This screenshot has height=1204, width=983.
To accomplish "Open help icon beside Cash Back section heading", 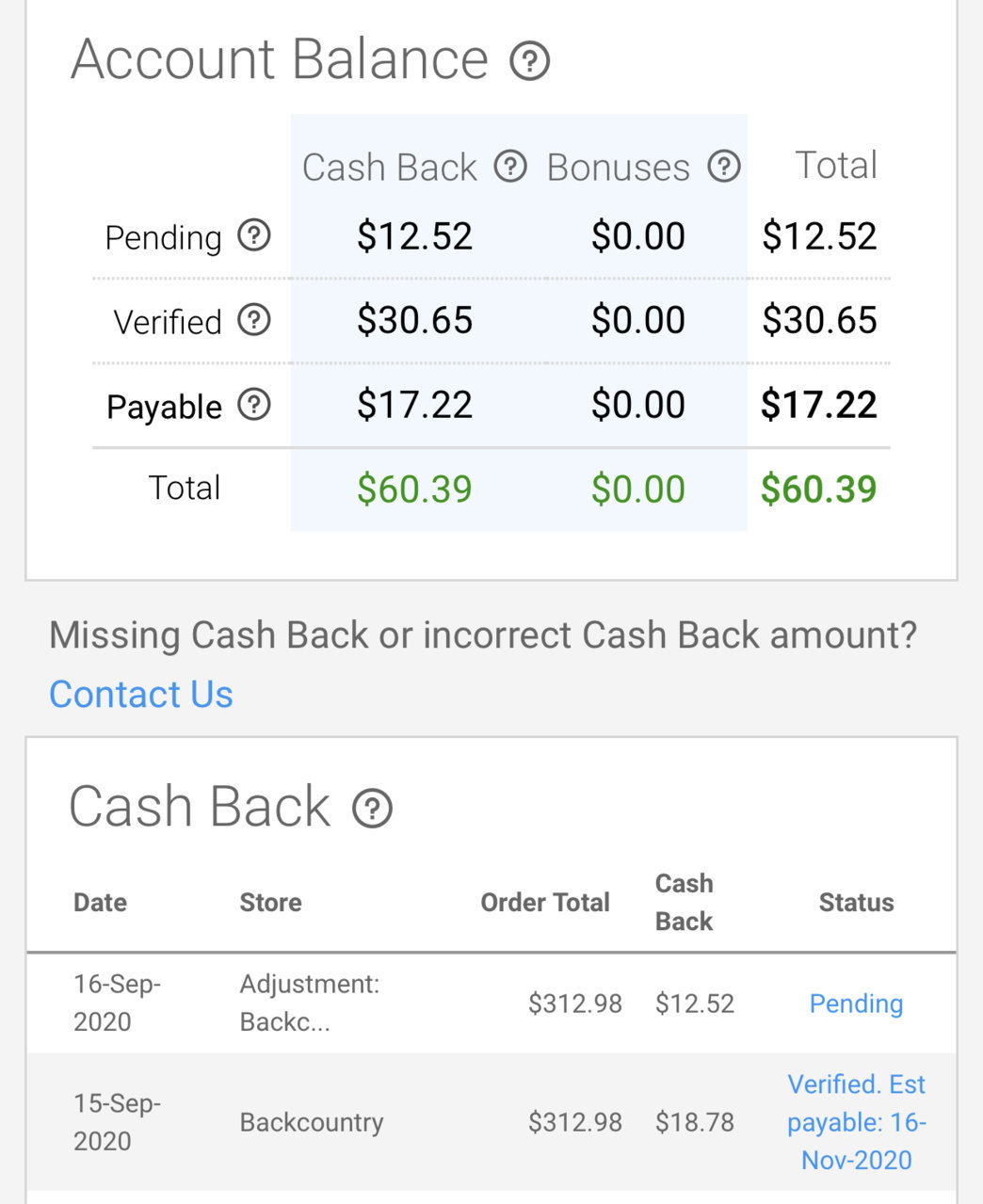I will point(372,809).
